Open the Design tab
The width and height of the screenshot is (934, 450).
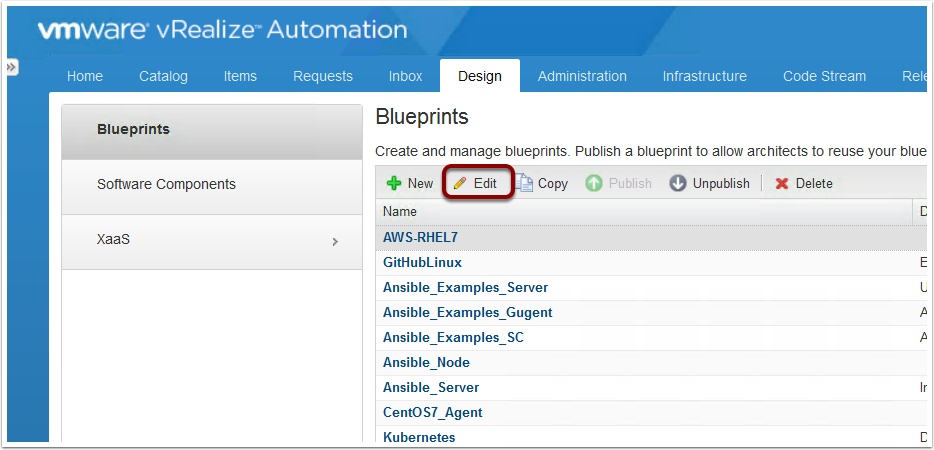click(480, 76)
